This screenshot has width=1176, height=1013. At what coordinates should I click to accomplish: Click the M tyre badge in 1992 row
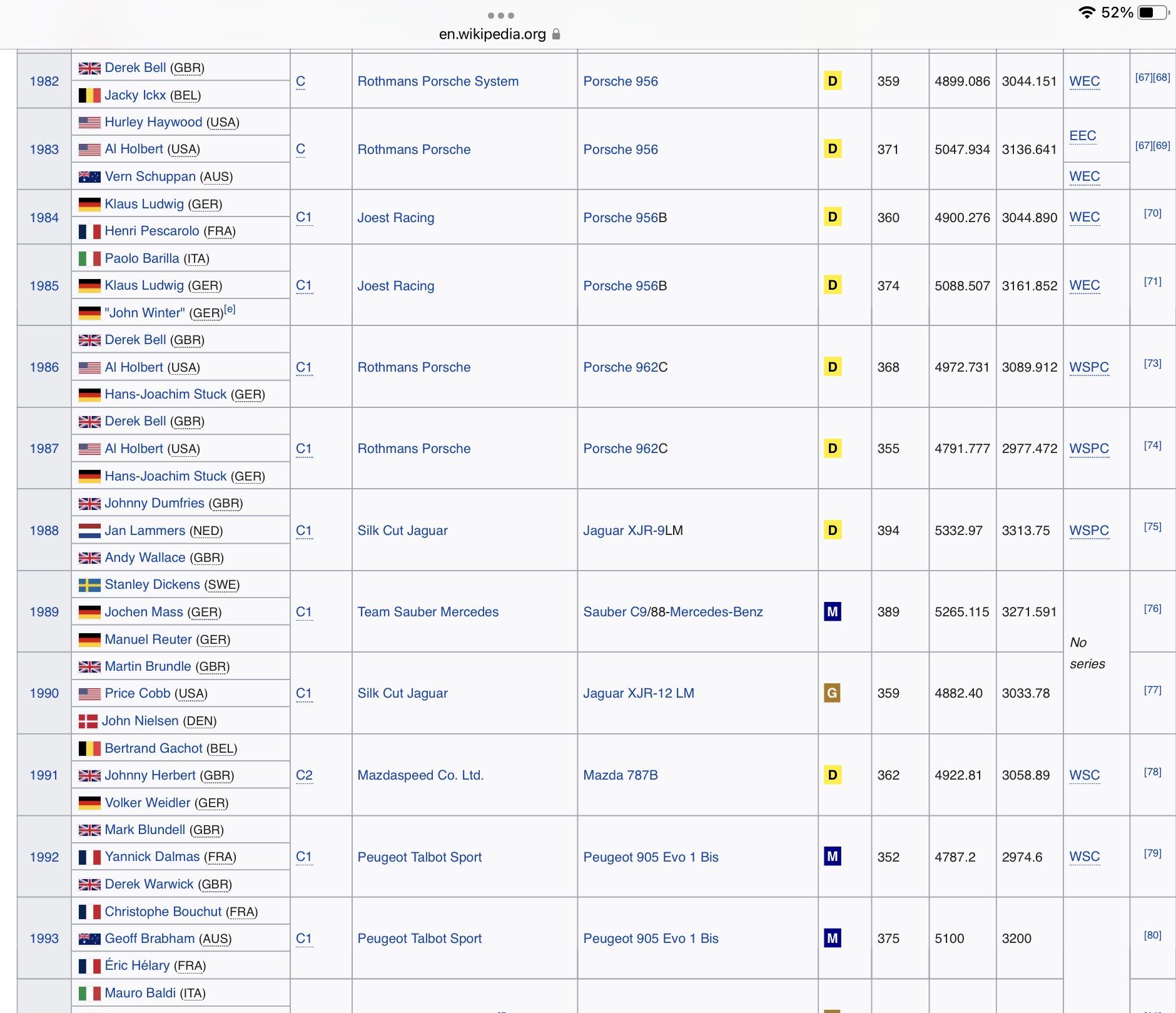(833, 856)
